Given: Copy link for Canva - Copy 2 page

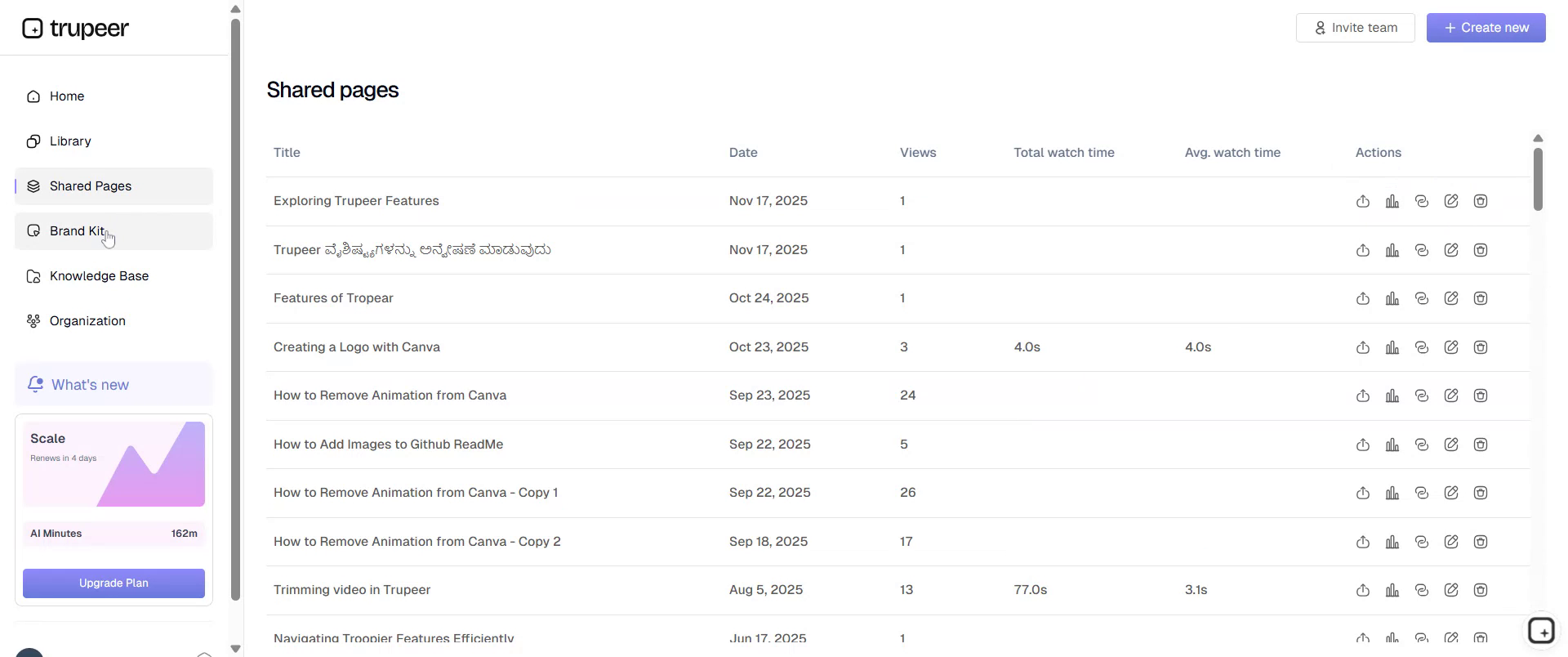Looking at the screenshot, I should tap(1422, 542).
